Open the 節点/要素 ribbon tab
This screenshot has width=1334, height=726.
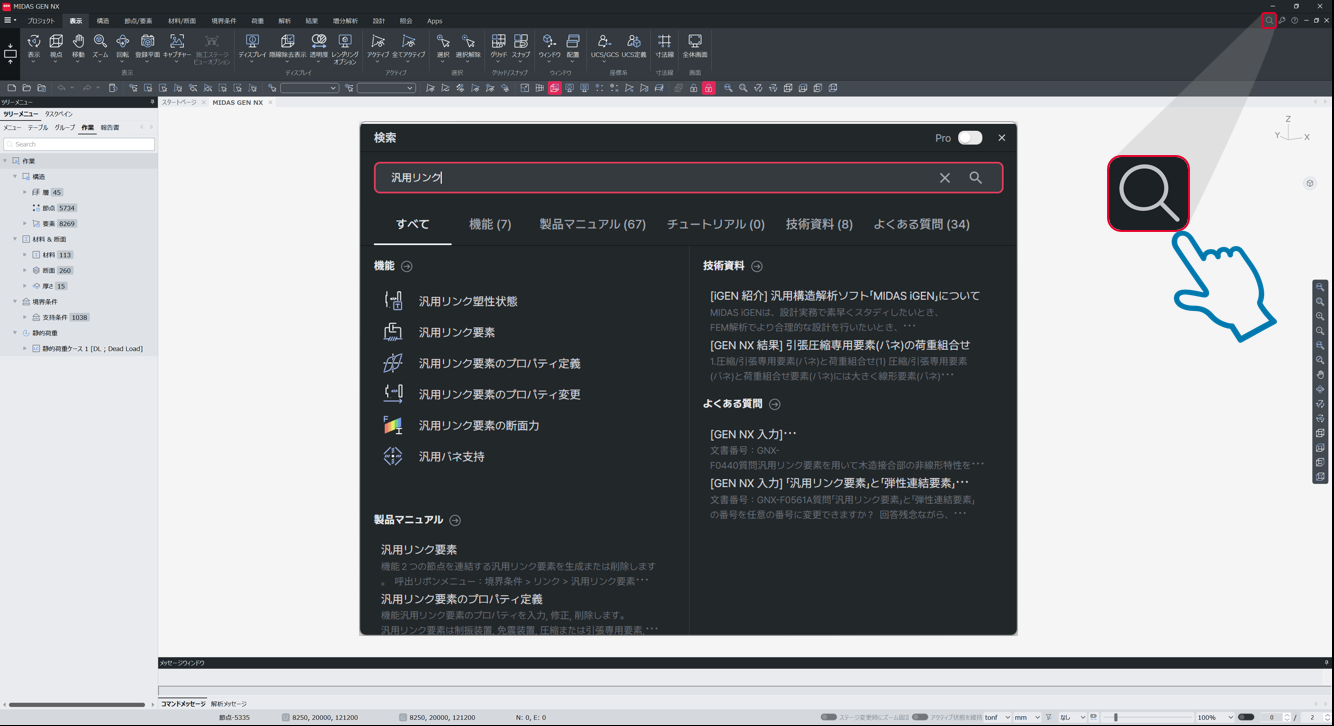click(x=138, y=20)
